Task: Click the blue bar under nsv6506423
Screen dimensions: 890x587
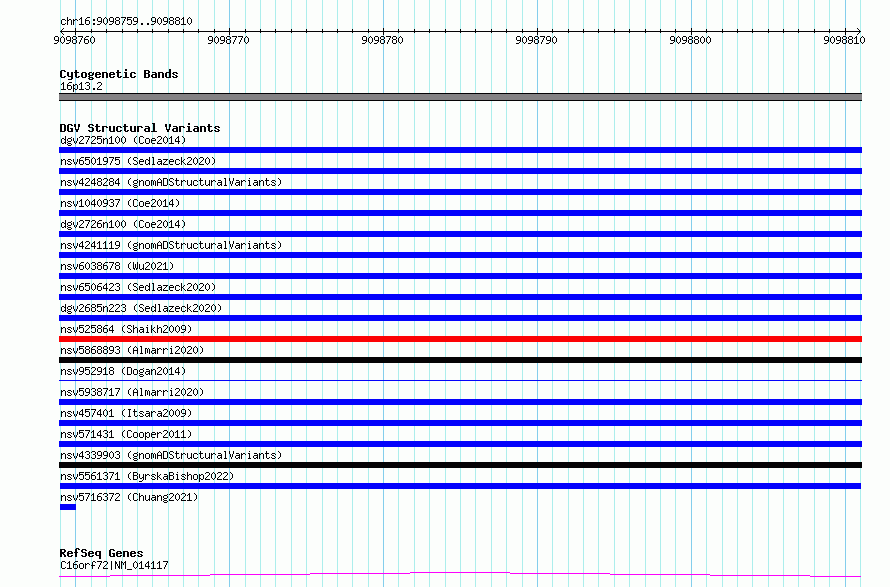Action: 460,297
